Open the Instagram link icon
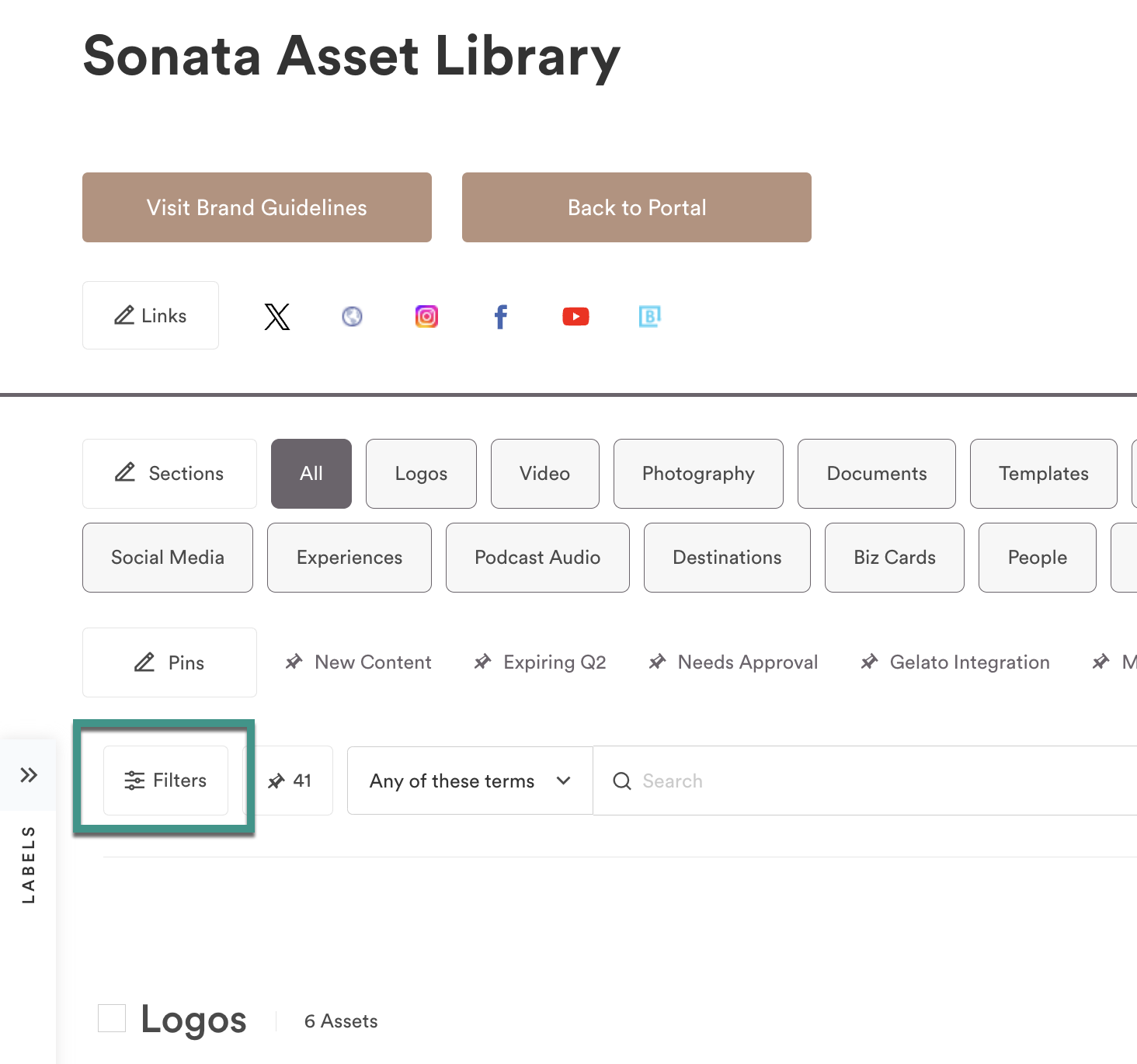Image resolution: width=1137 pixels, height=1064 pixels. click(x=426, y=316)
